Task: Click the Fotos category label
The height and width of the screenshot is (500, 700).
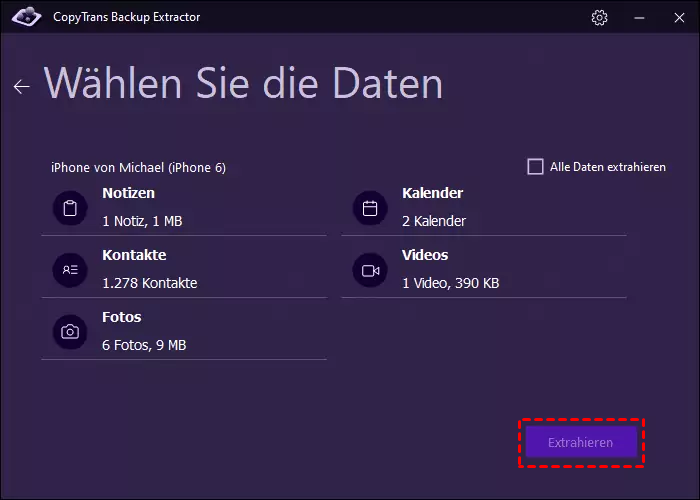Action: tap(122, 317)
